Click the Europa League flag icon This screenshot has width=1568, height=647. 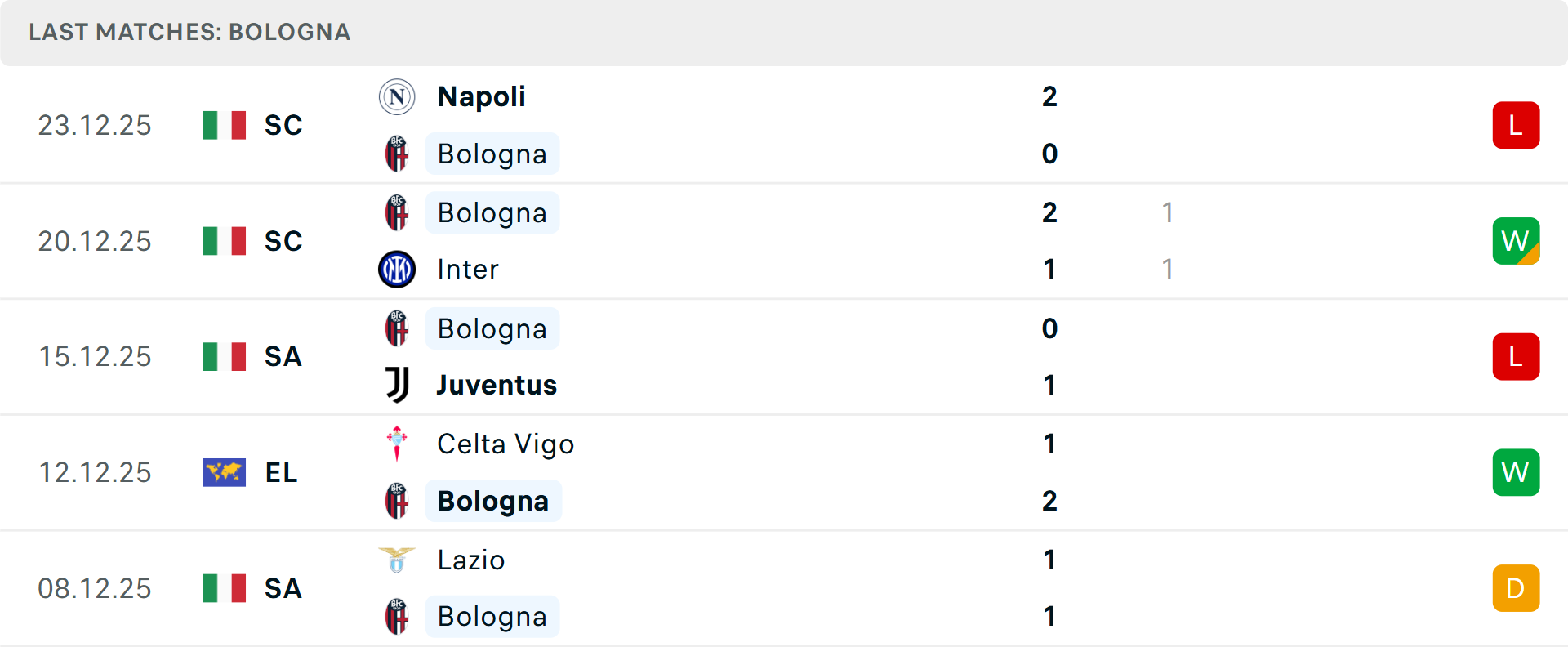click(225, 472)
